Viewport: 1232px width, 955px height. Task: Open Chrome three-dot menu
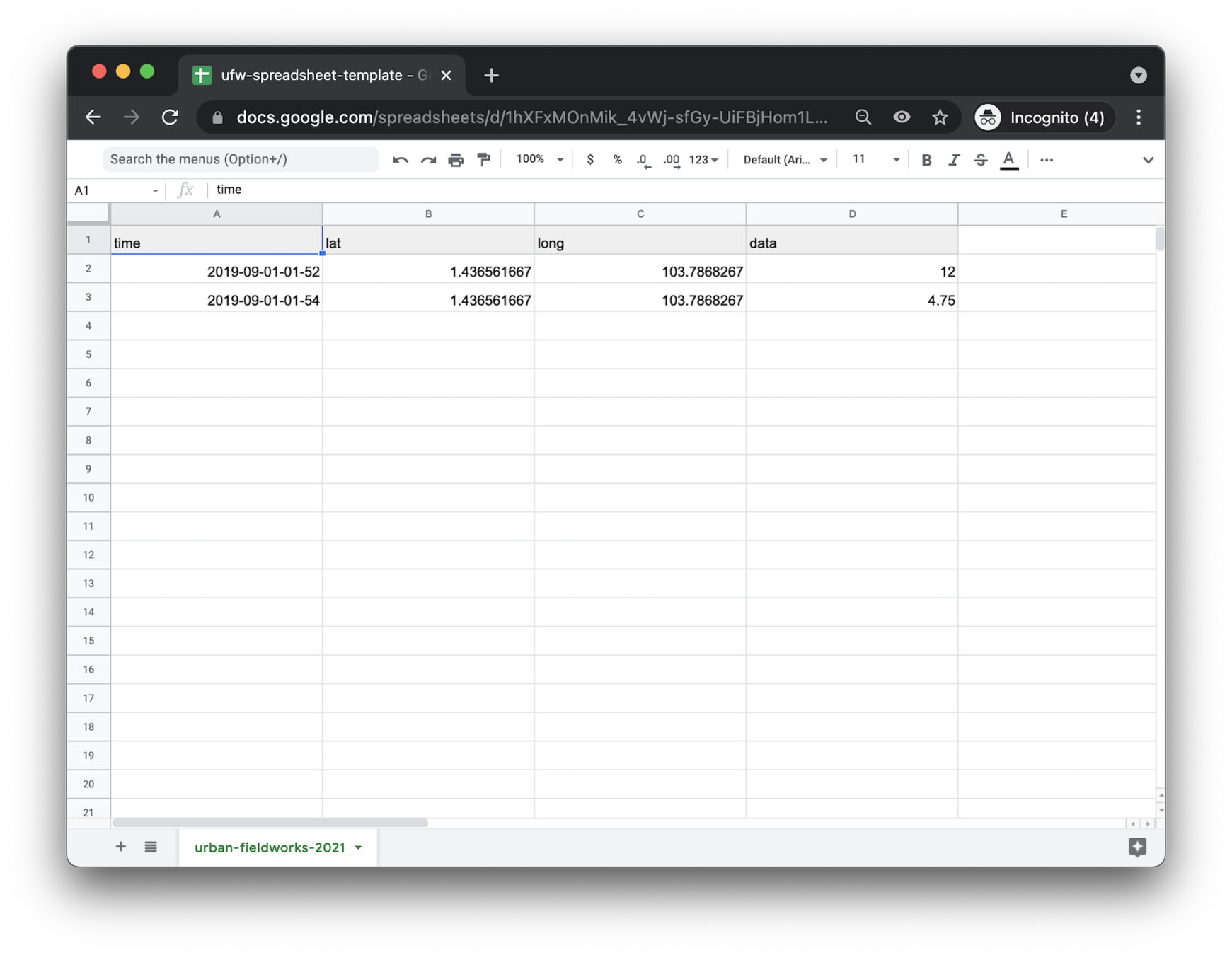tap(1138, 117)
